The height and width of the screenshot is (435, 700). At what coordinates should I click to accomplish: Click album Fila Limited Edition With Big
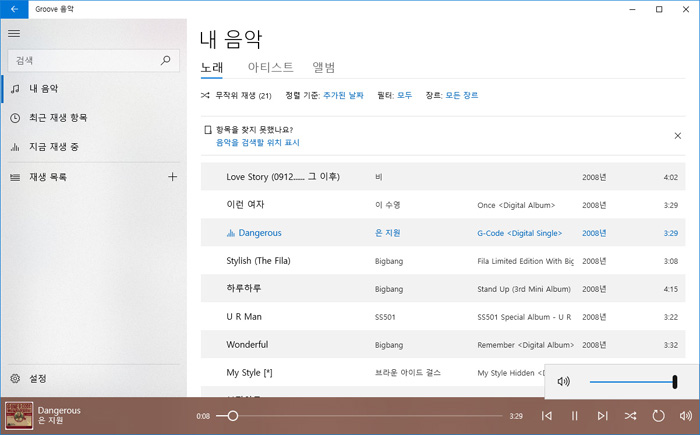pos(525,261)
